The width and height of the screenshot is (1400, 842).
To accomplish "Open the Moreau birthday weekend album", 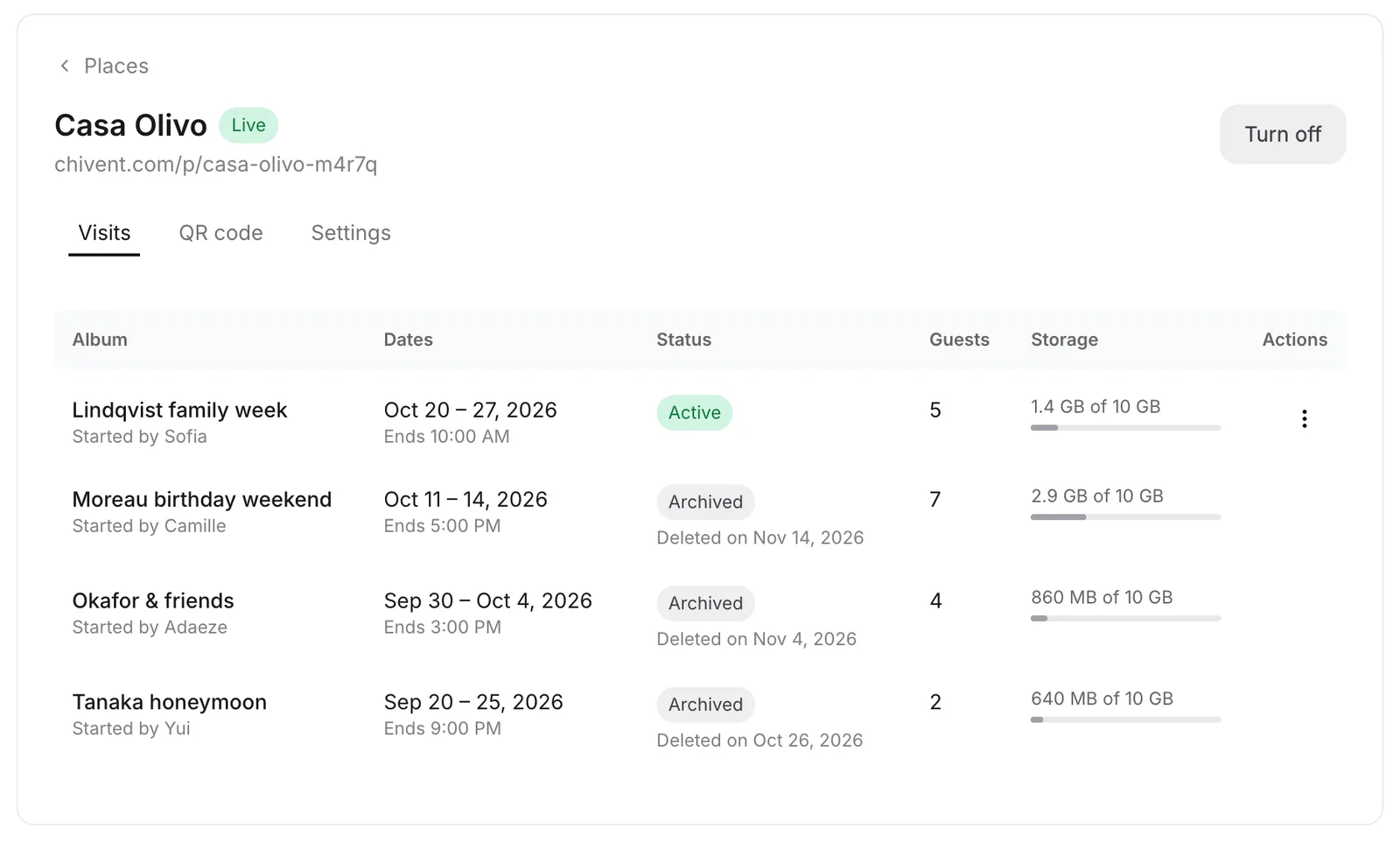I will point(202,499).
